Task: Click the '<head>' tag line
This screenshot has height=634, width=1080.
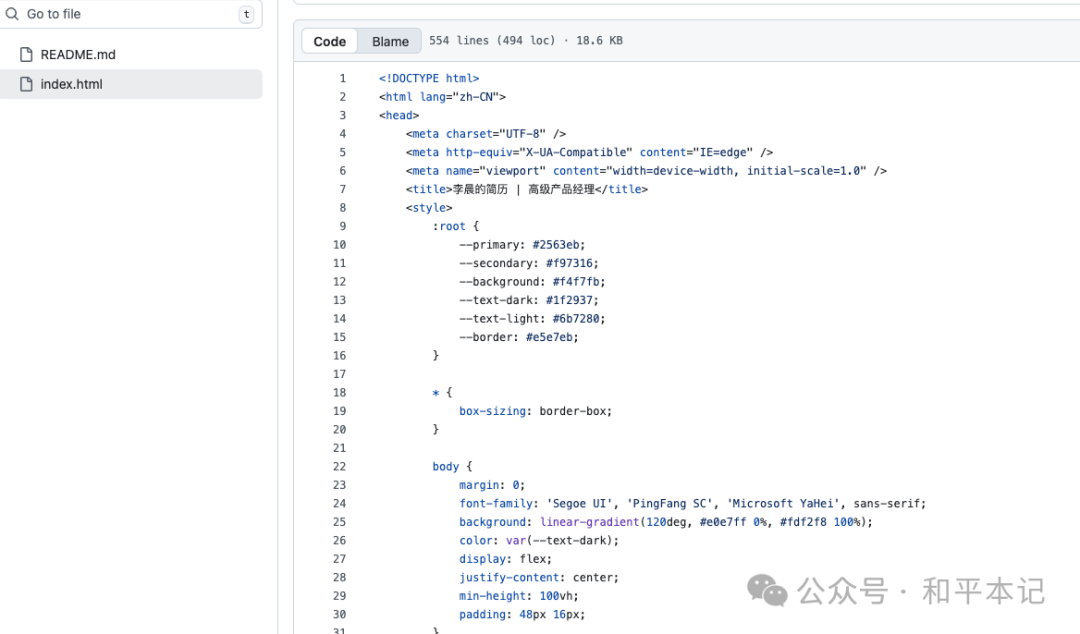Action: coord(399,115)
